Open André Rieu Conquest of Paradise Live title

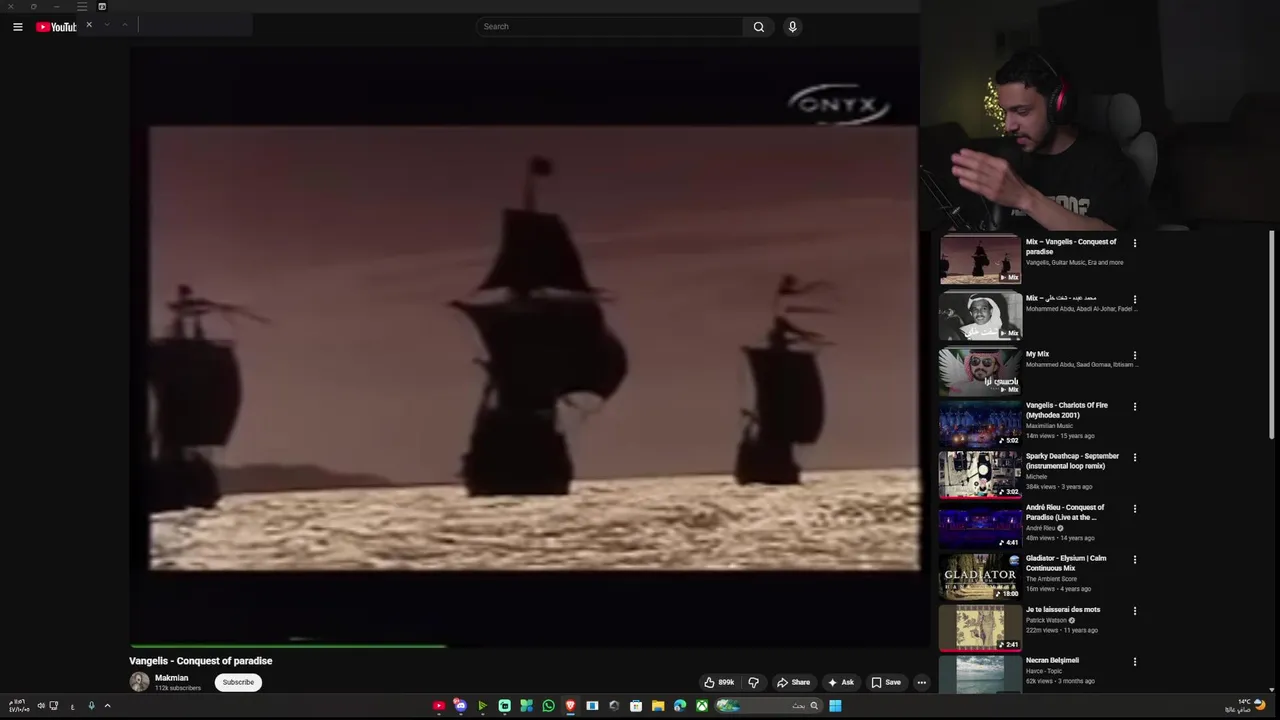[1065, 512]
